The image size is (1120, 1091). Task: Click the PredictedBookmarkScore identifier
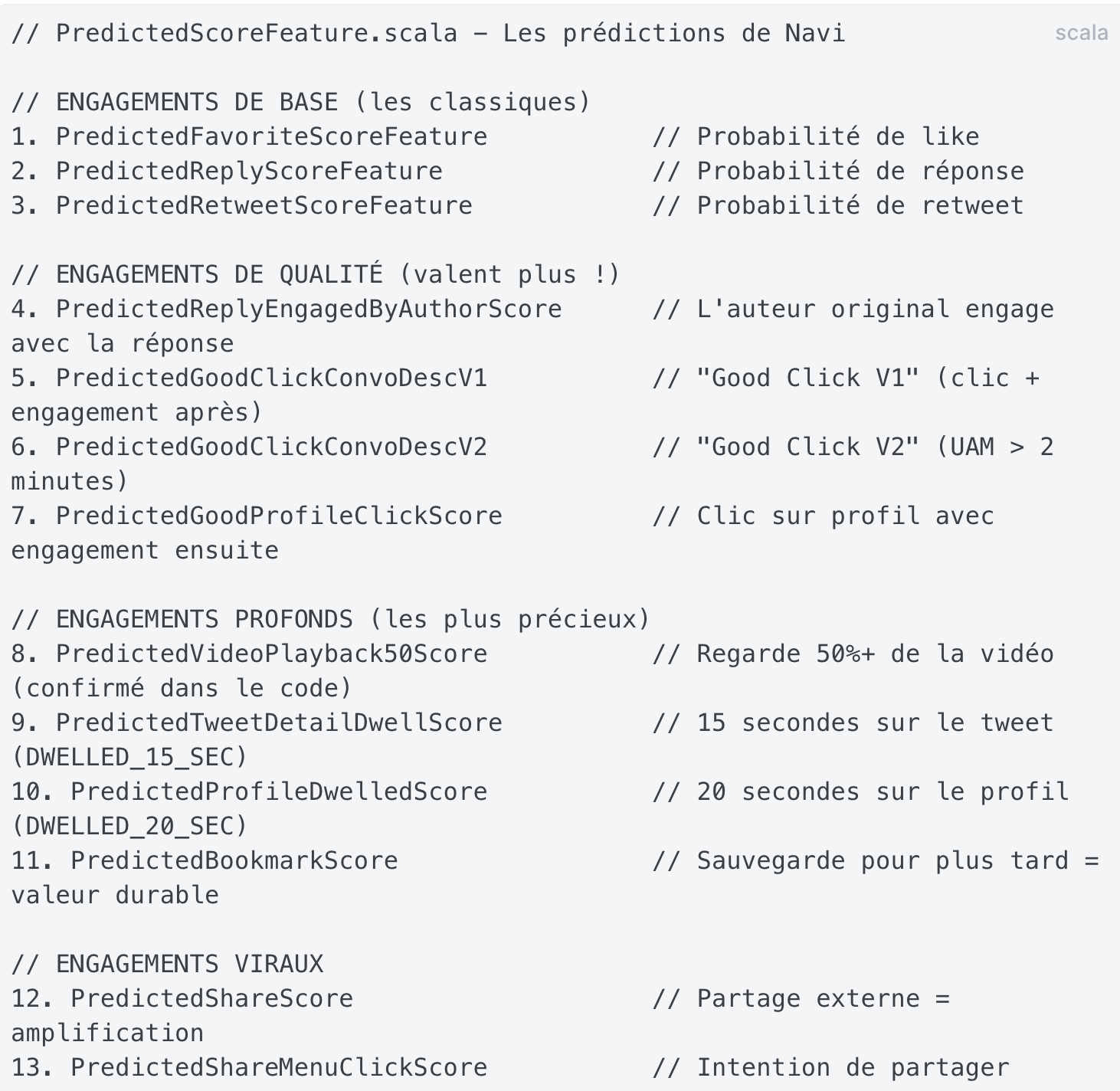234,860
